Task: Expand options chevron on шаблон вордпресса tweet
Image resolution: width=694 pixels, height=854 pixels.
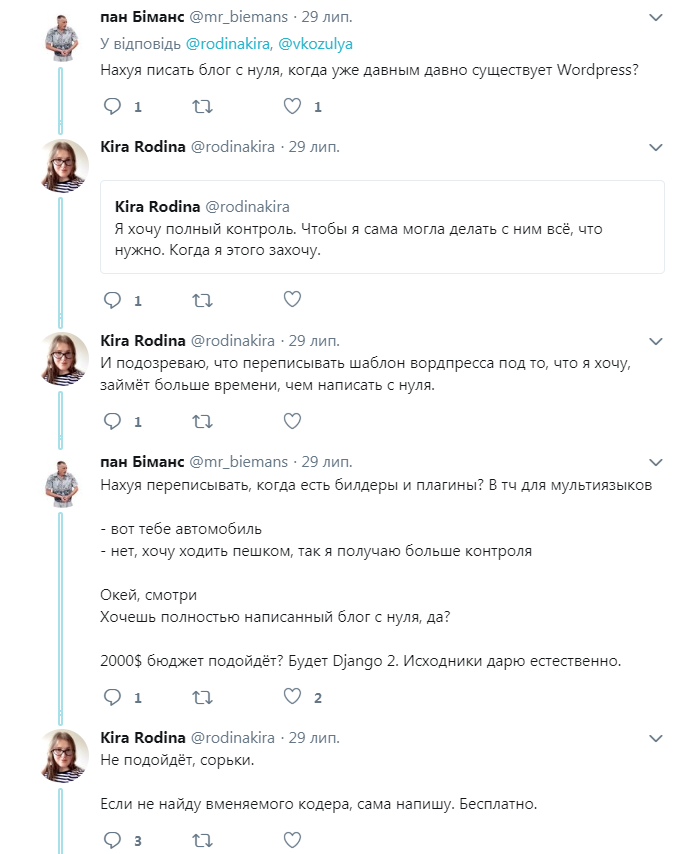Action: [656, 340]
